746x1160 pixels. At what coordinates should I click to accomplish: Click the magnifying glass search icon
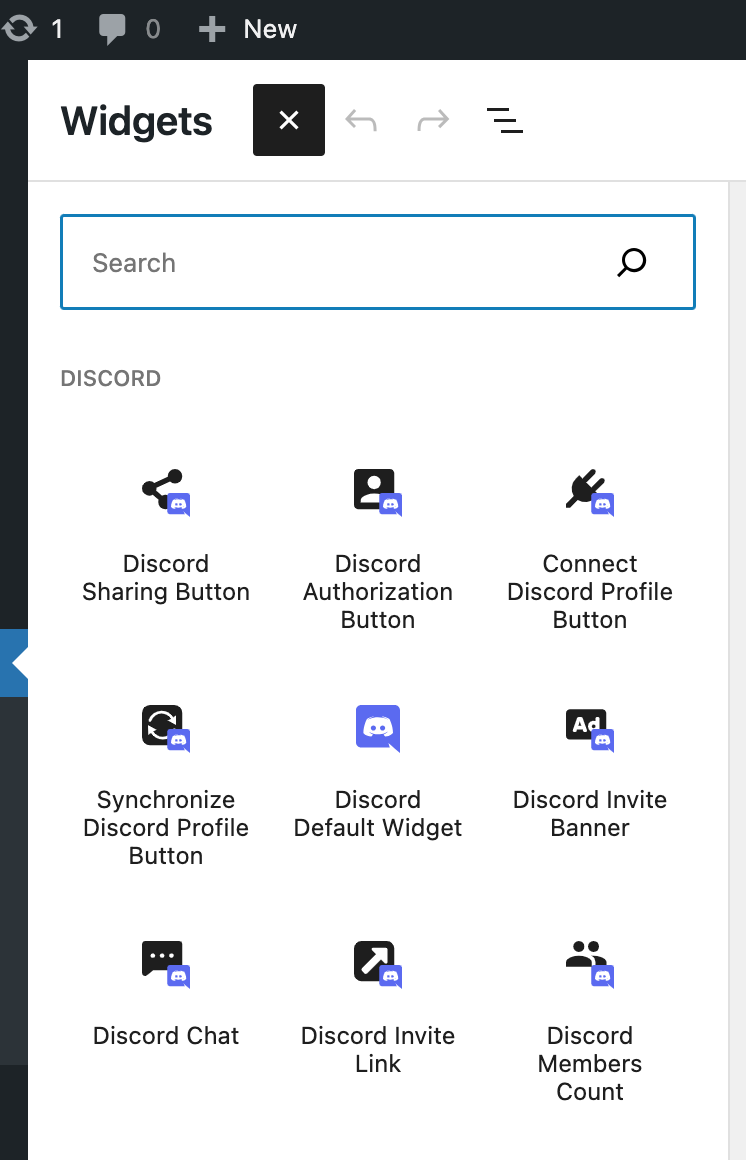pyautogui.click(x=632, y=263)
